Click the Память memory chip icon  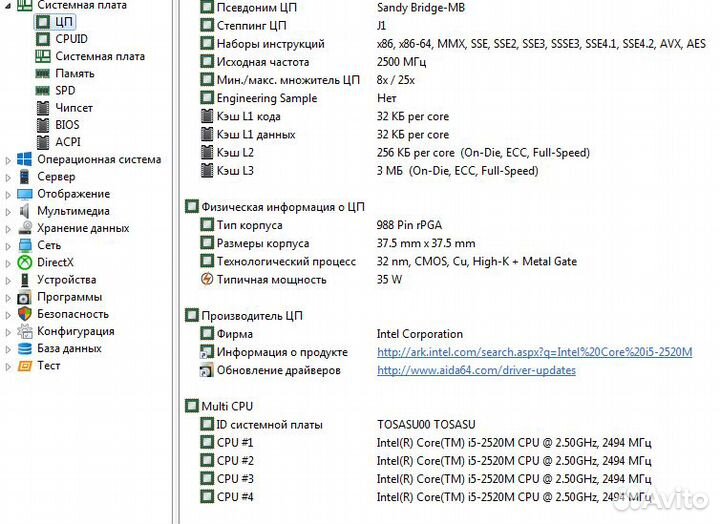click(x=43, y=73)
